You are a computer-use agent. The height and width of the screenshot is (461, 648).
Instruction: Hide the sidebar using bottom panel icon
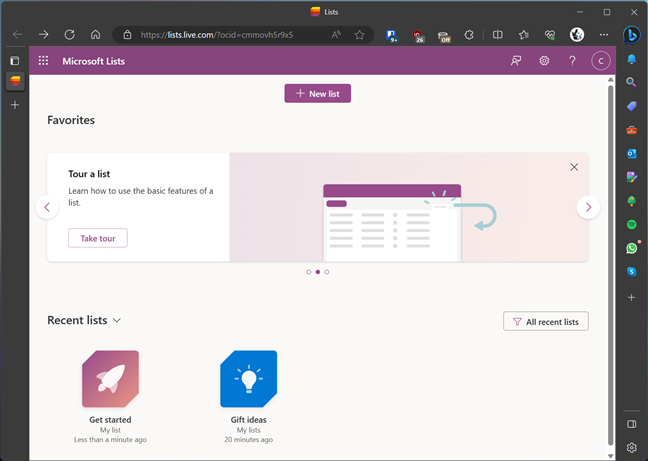(x=631, y=424)
